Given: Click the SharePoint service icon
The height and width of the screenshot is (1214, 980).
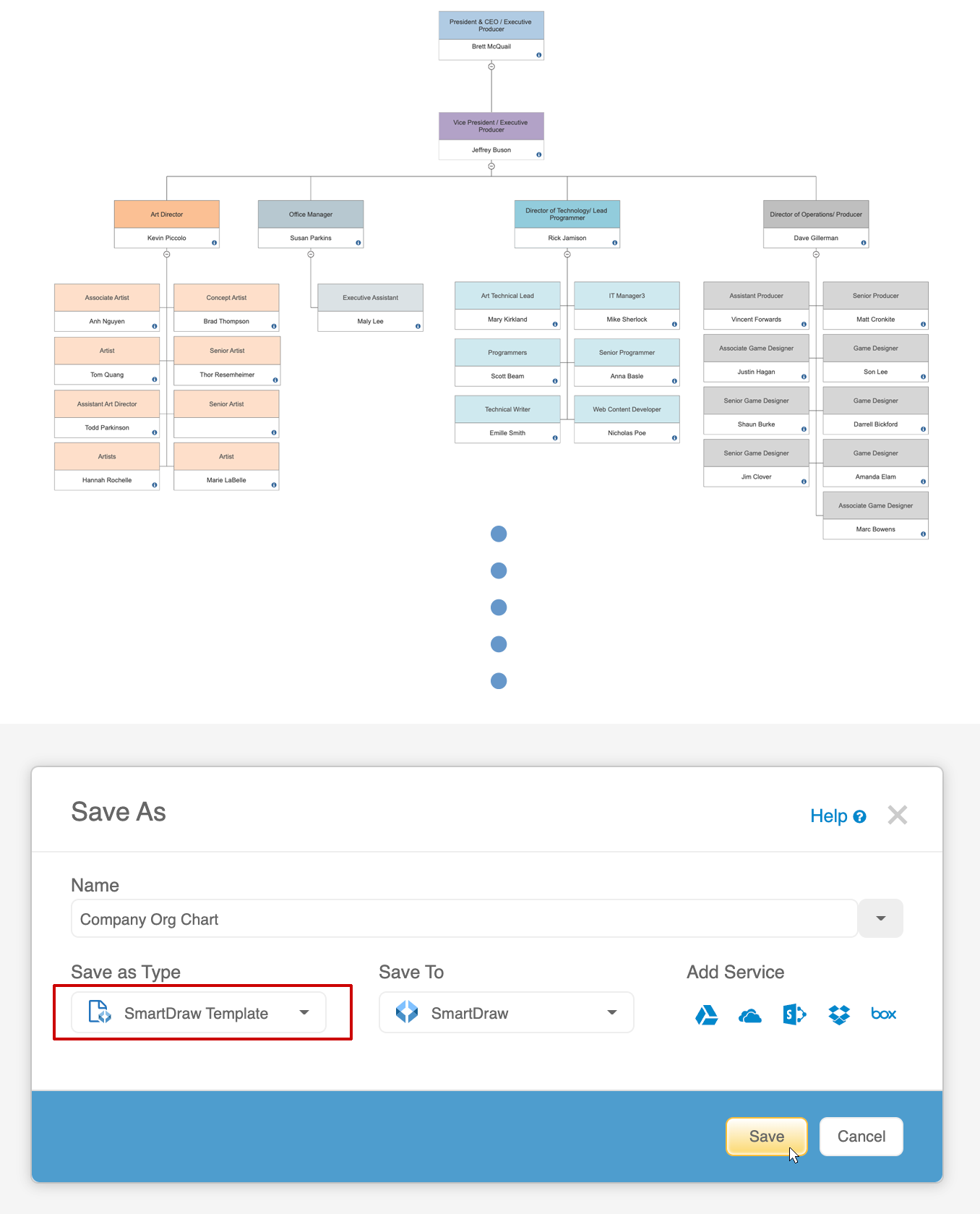Looking at the screenshot, I should pyautogui.click(x=794, y=1014).
